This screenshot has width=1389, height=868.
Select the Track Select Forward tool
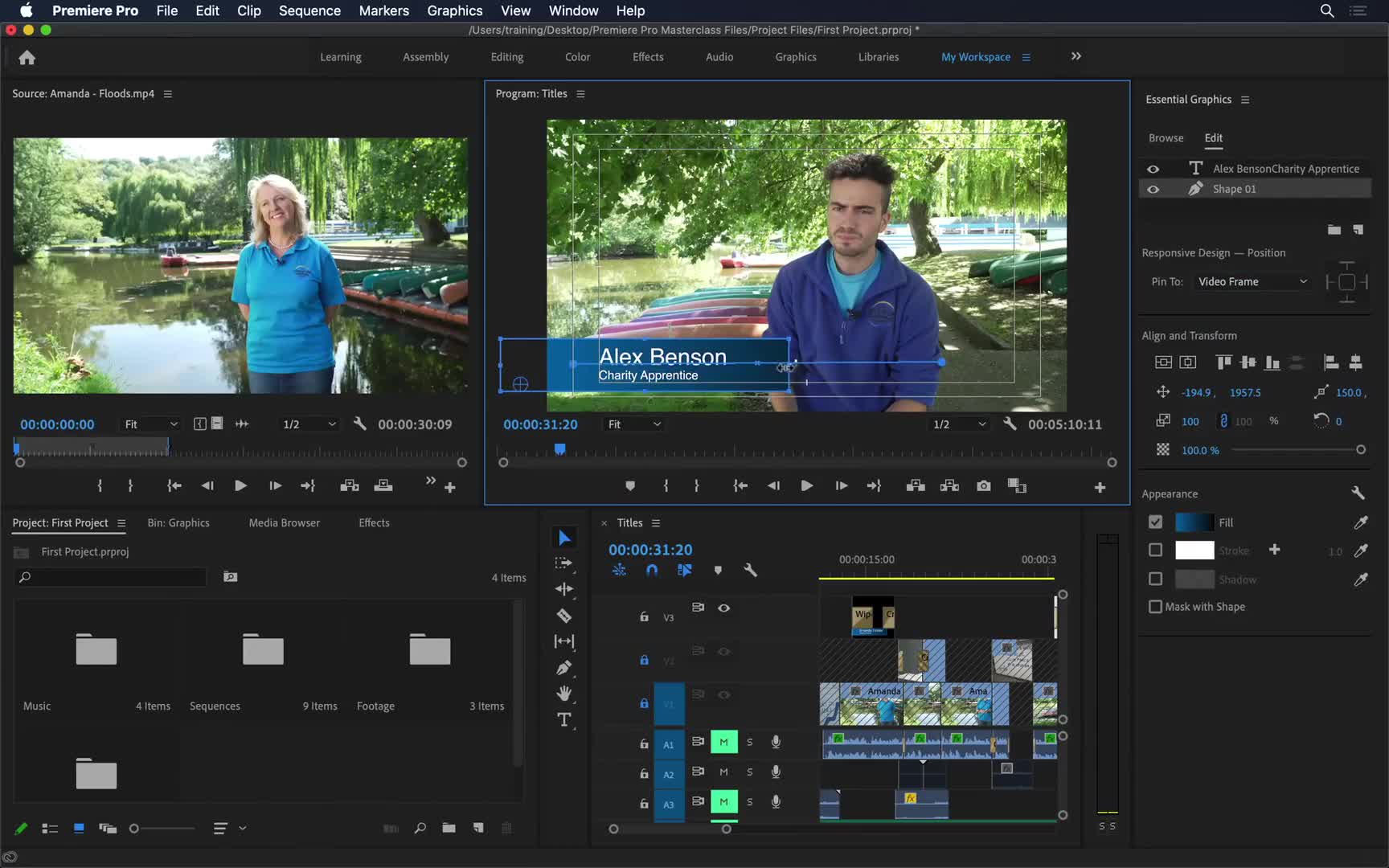(564, 563)
